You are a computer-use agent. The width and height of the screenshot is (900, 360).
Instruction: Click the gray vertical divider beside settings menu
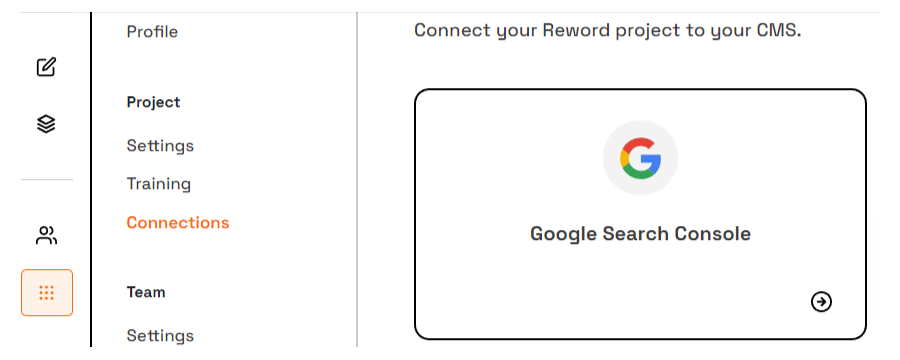(x=357, y=180)
